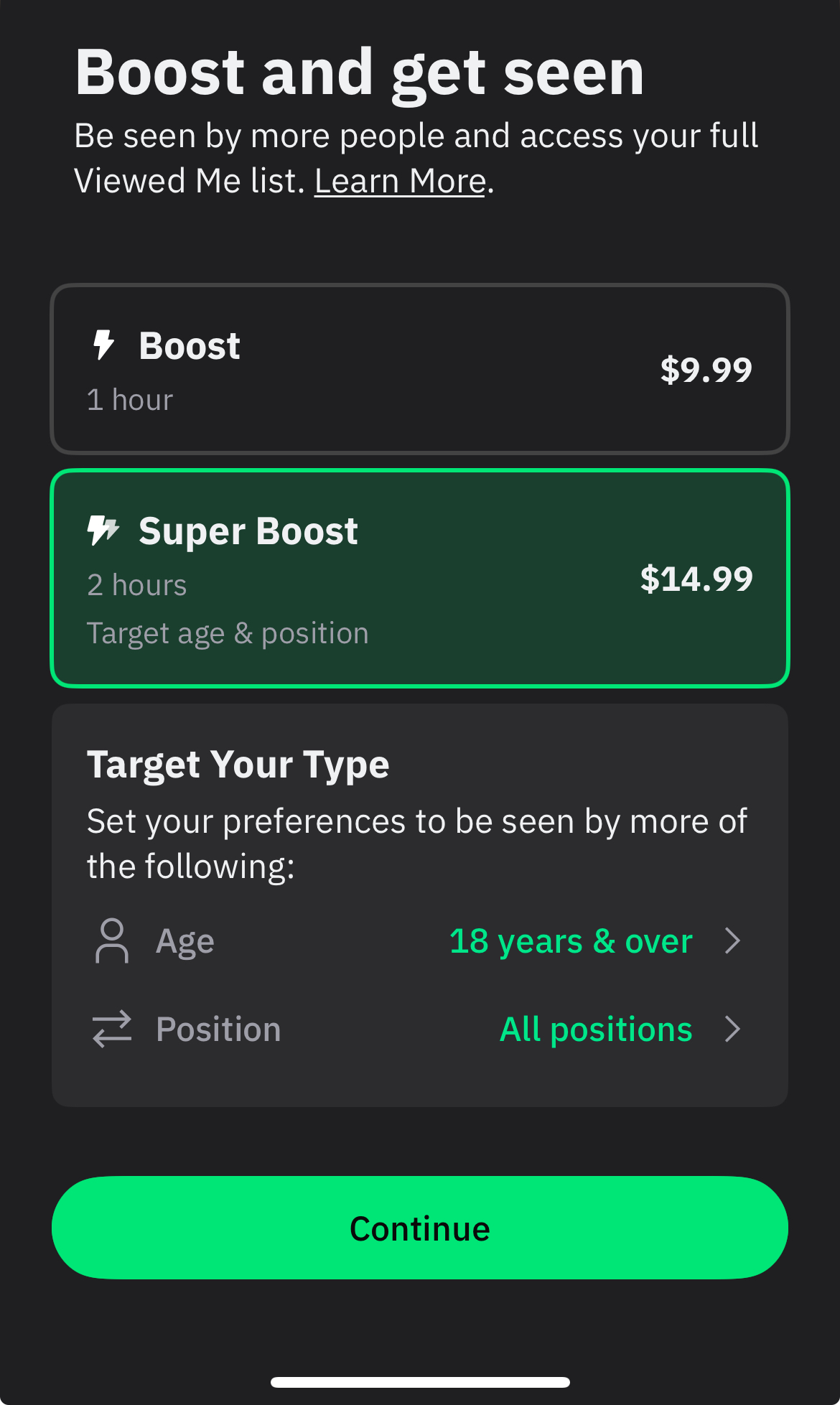The width and height of the screenshot is (840, 1405).
Task: Expand the Age chevron arrow
Action: [x=733, y=940]
